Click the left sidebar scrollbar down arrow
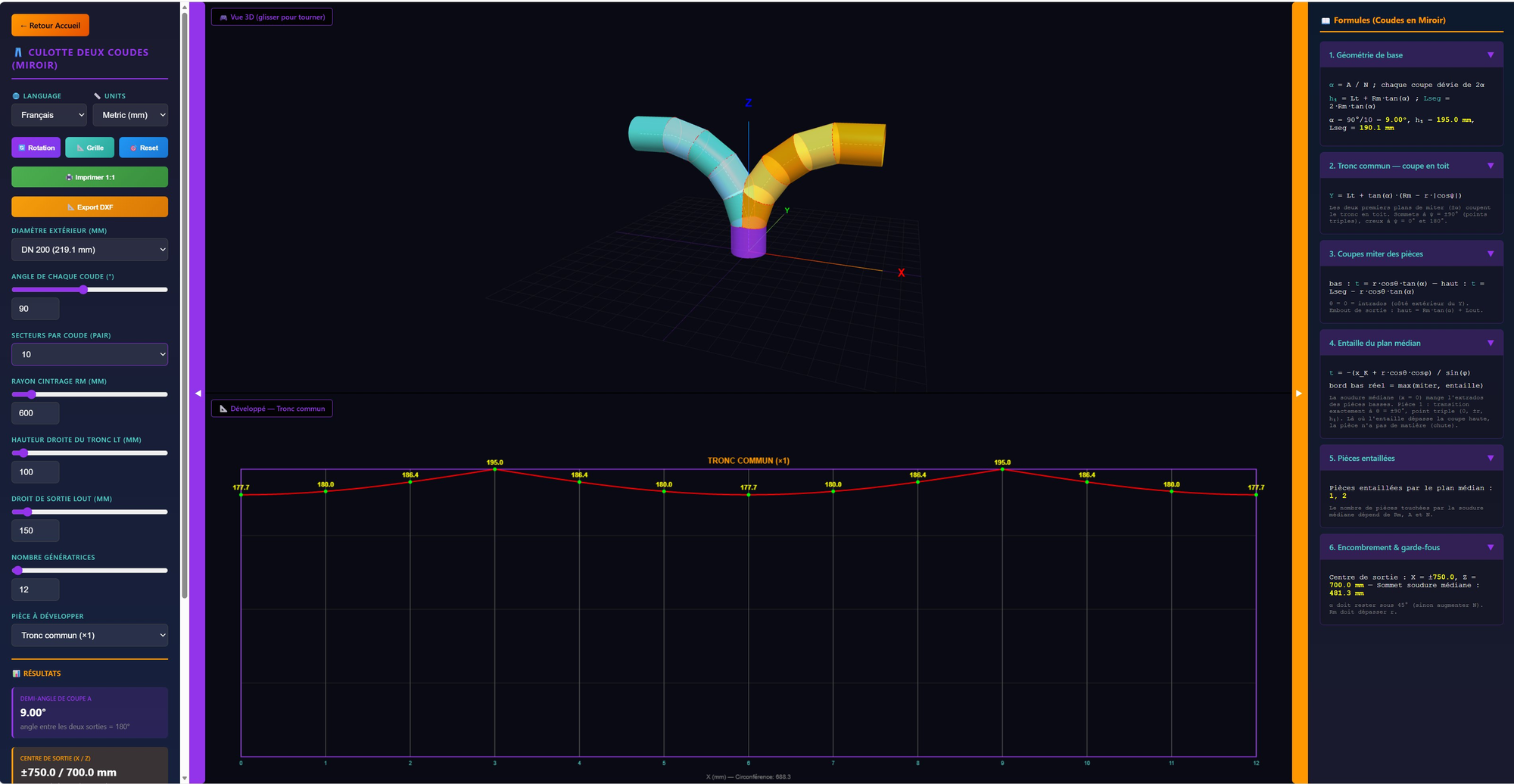The width and height of the screenshot is (1514, 784). pyautogui.click(x=184, y=778)
